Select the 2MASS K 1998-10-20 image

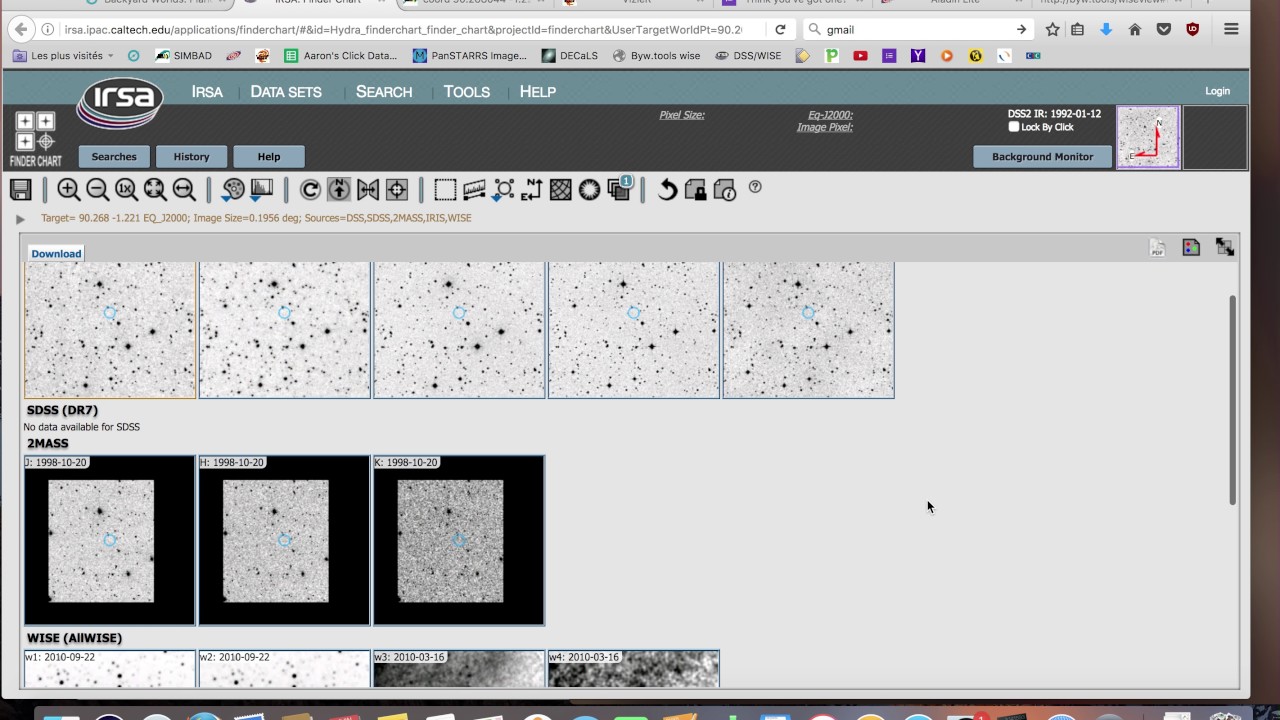point(459,540)
